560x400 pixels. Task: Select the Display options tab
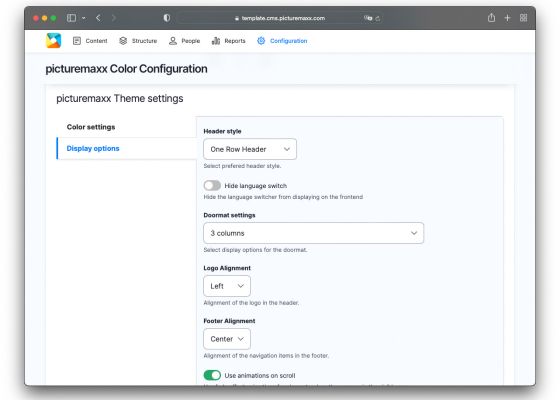[x=127, y=148]
